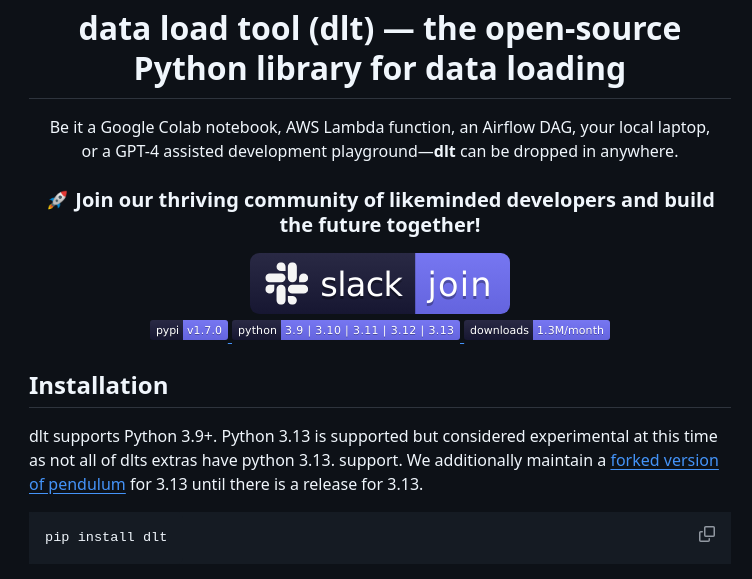The height and width of the screenshot is (579, 752).
Task: Open the forked version of pendulum link
Action: tap(664, 461)
